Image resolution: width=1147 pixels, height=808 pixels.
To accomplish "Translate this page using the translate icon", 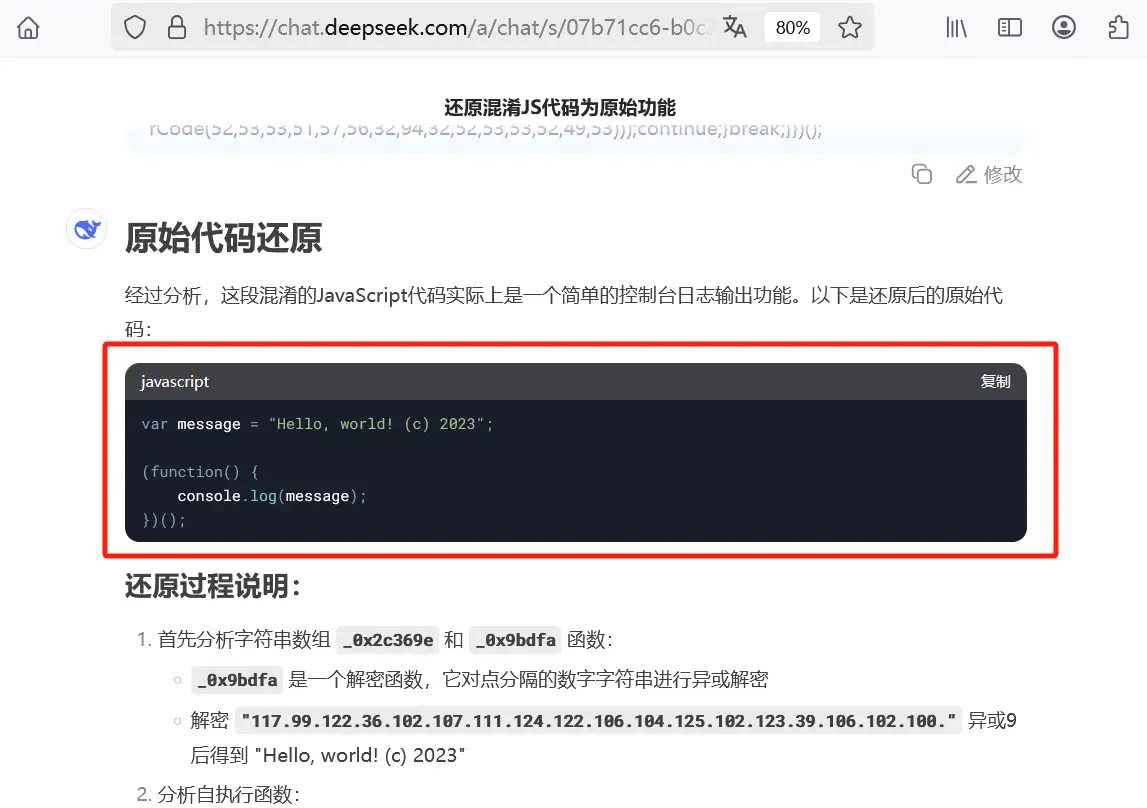I will tap(734, 28).
